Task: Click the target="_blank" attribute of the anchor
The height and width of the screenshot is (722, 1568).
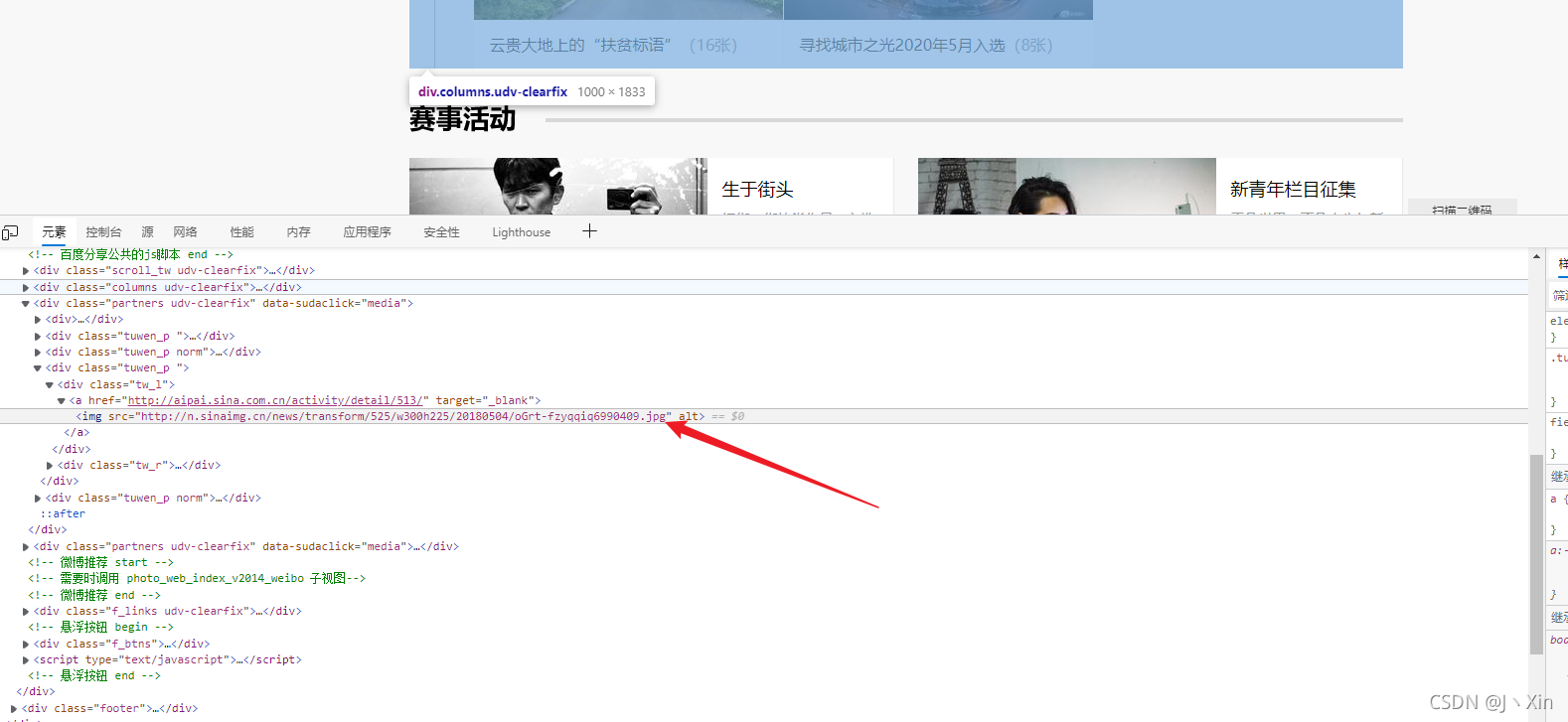Action: coord(485,400)
